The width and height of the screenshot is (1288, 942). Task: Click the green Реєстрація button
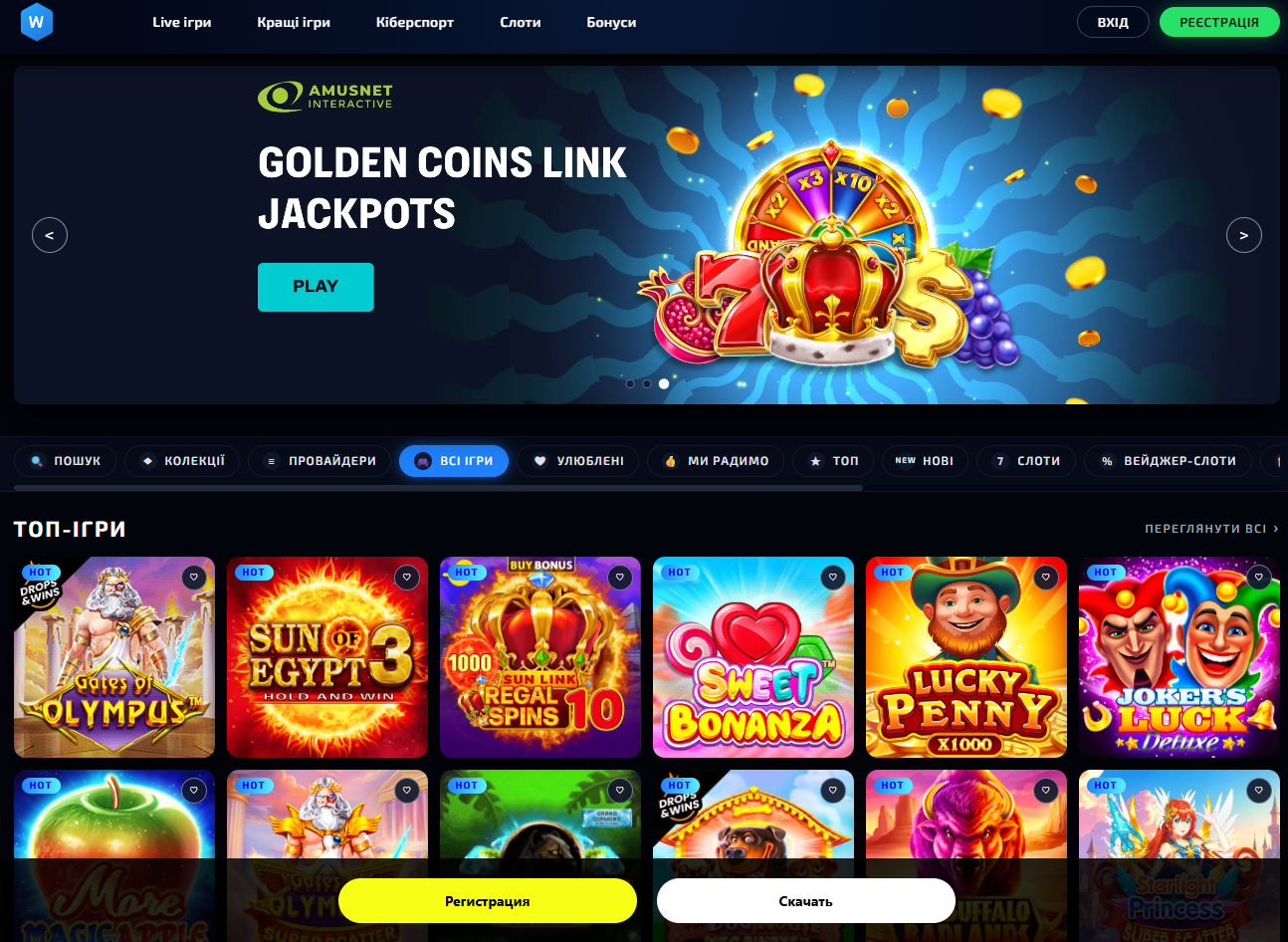click(x=1219, y=22)
